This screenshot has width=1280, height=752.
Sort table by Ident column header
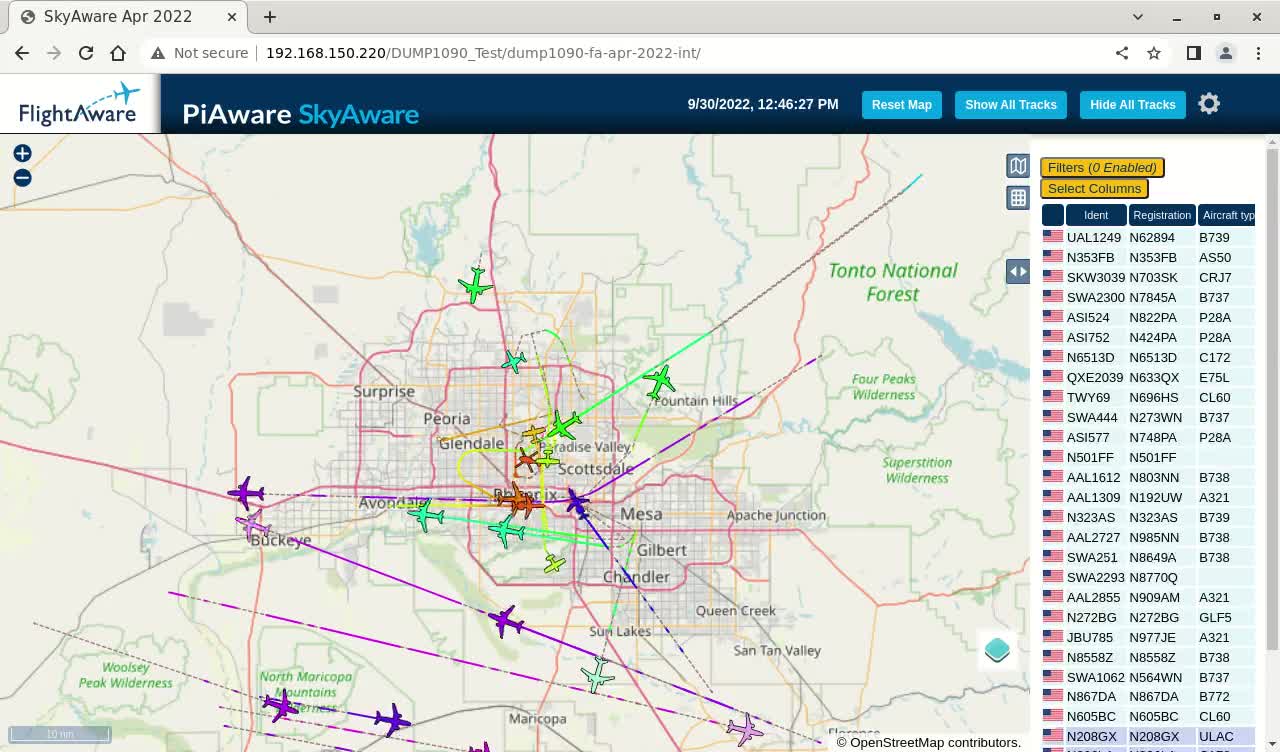click(1096, 215)
